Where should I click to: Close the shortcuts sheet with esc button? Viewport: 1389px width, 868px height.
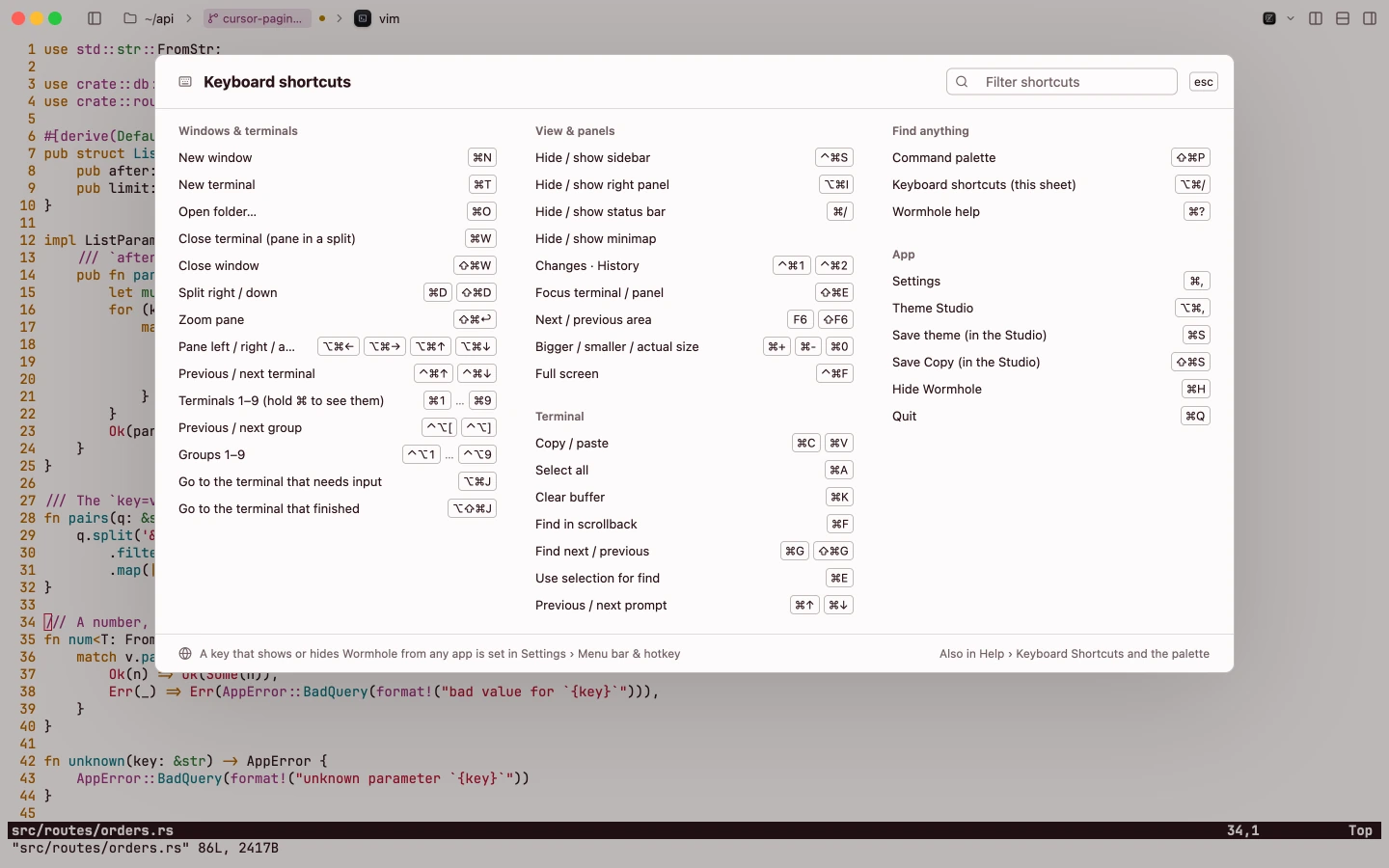point(1204,82)
